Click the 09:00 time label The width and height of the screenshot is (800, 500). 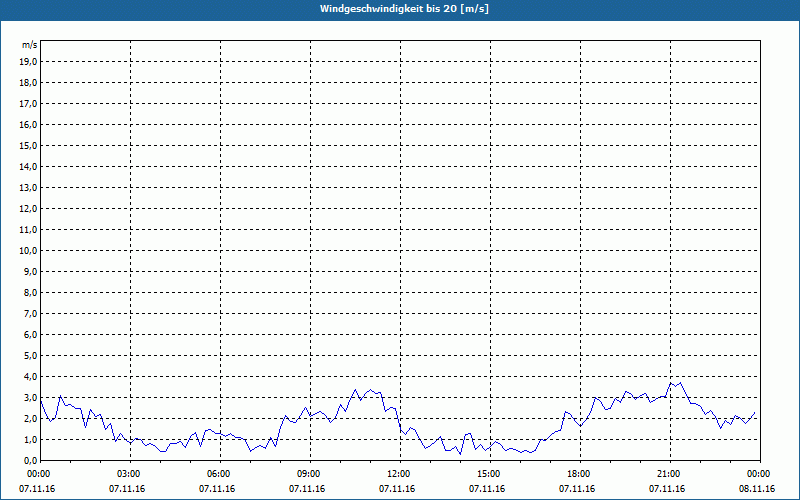click(x=310, y=474)
